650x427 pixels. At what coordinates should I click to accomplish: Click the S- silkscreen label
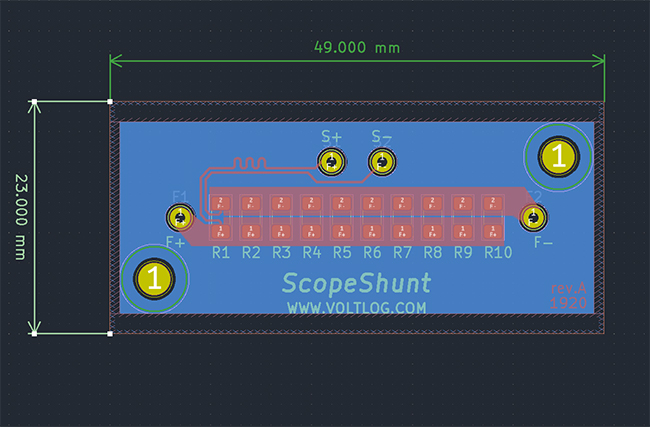[381, 136]
